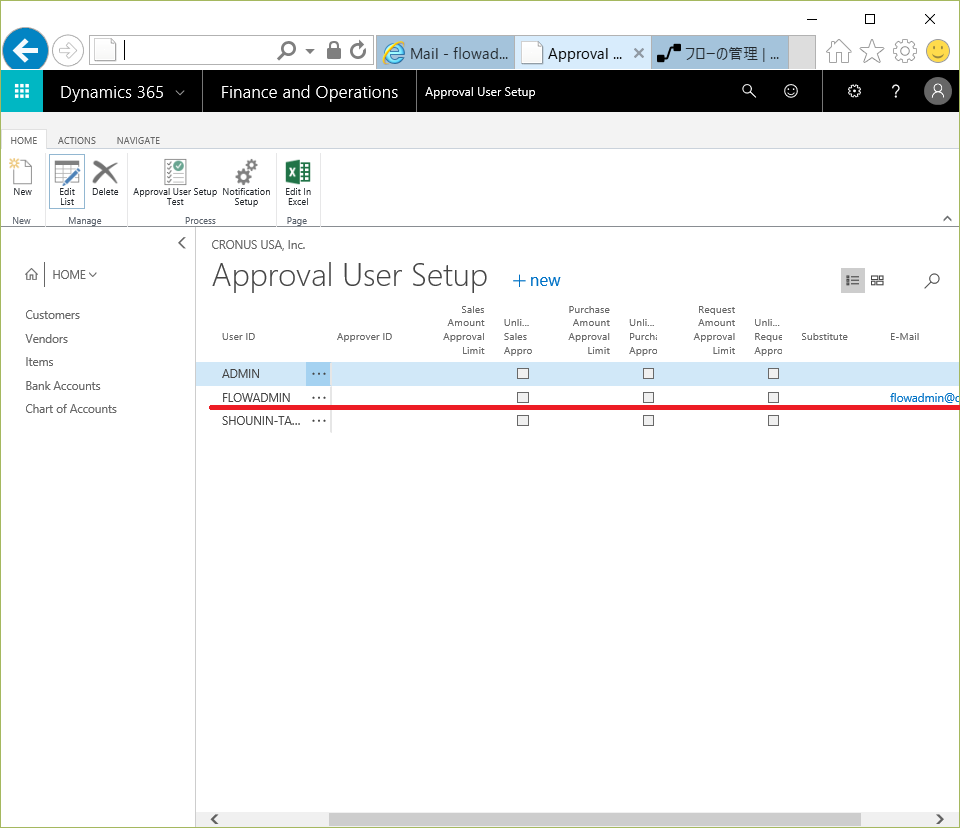This screenshot has height=828, width=960.
Task: Click the Finance and Operations header link
Action: (x=309, y=92)
